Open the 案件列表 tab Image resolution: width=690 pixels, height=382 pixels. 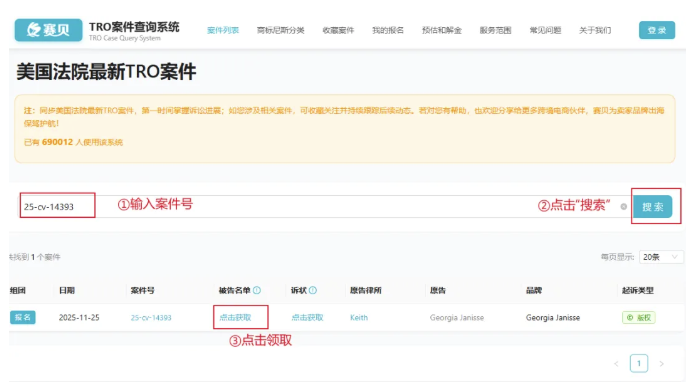pos(223,30)
